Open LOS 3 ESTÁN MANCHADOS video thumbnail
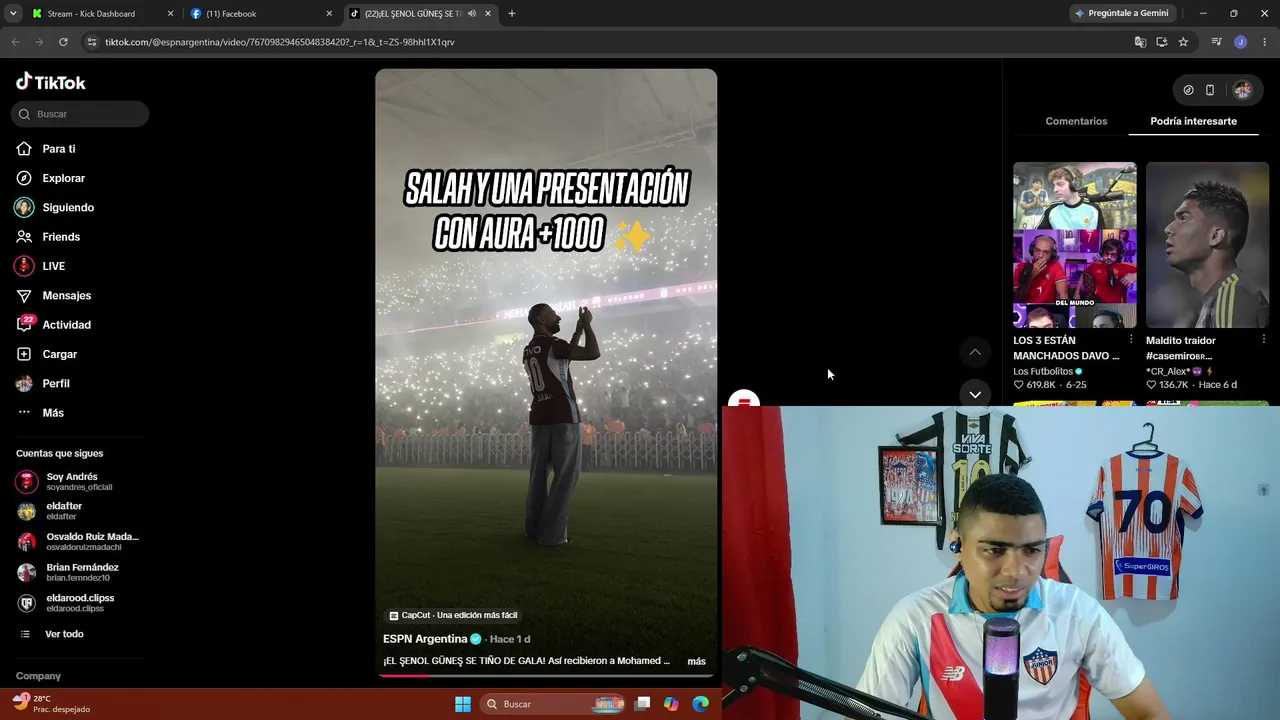The width and height of the screenshot is (1280, 720). pyautogui.click(x=1075, y=245)
